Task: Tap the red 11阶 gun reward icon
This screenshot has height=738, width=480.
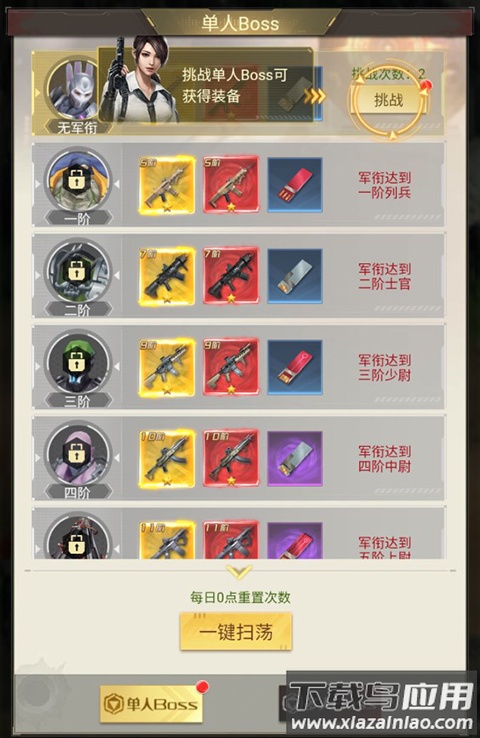Action: (231, 539)
